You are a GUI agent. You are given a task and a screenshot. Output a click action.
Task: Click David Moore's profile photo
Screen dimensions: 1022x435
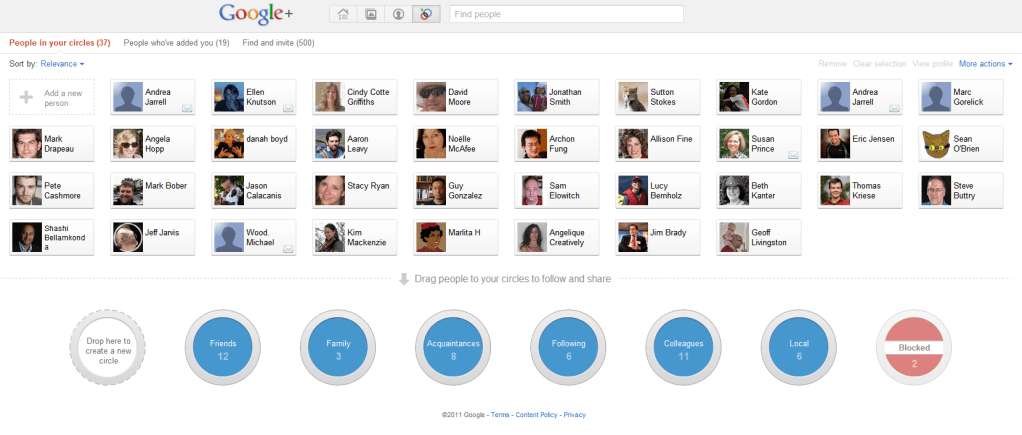(x=431, y=97)
